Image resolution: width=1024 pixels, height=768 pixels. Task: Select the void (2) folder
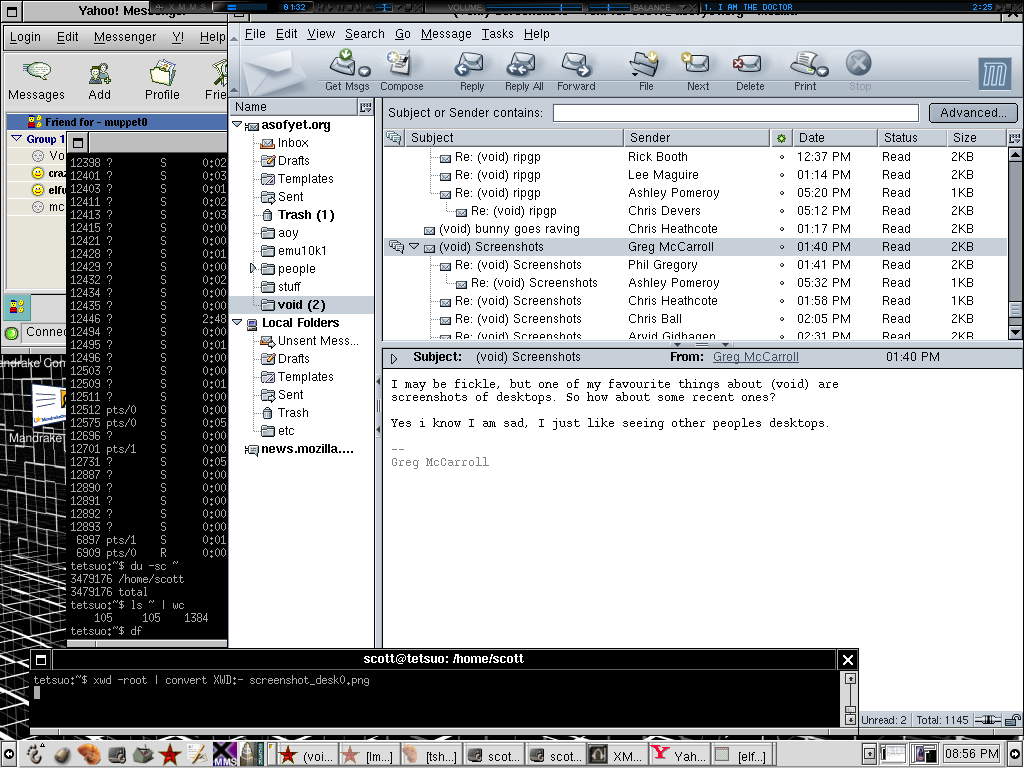point(301,305)
